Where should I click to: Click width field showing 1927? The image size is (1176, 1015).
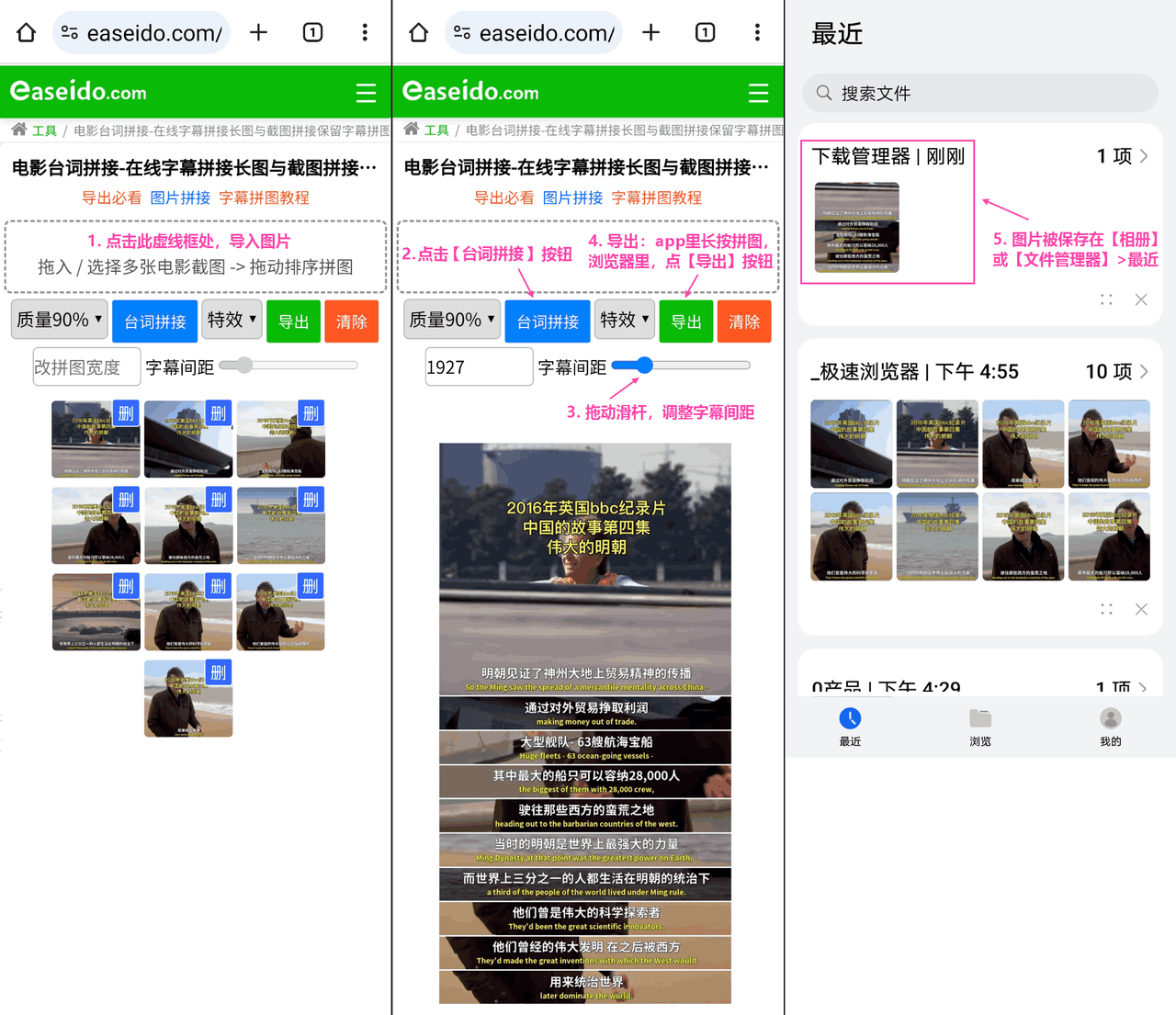click(479, 367)
